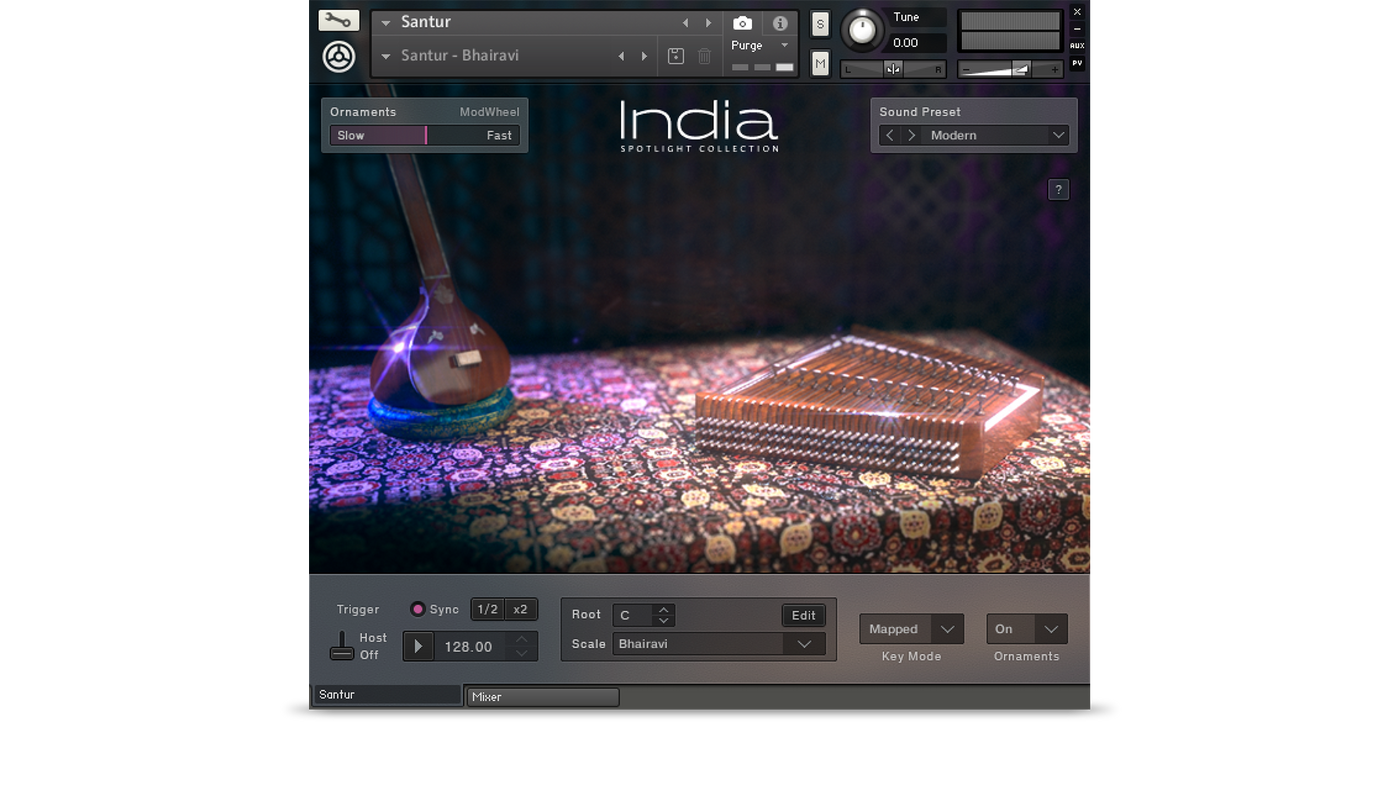The width and height of the screenshot is (1400, 804).
Task: Click the Key Mode label
Action: pos(911,656)
